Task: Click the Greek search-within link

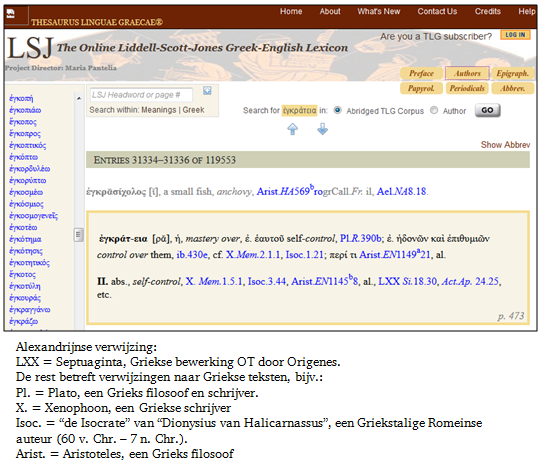Action: click(x=193, y=110)
